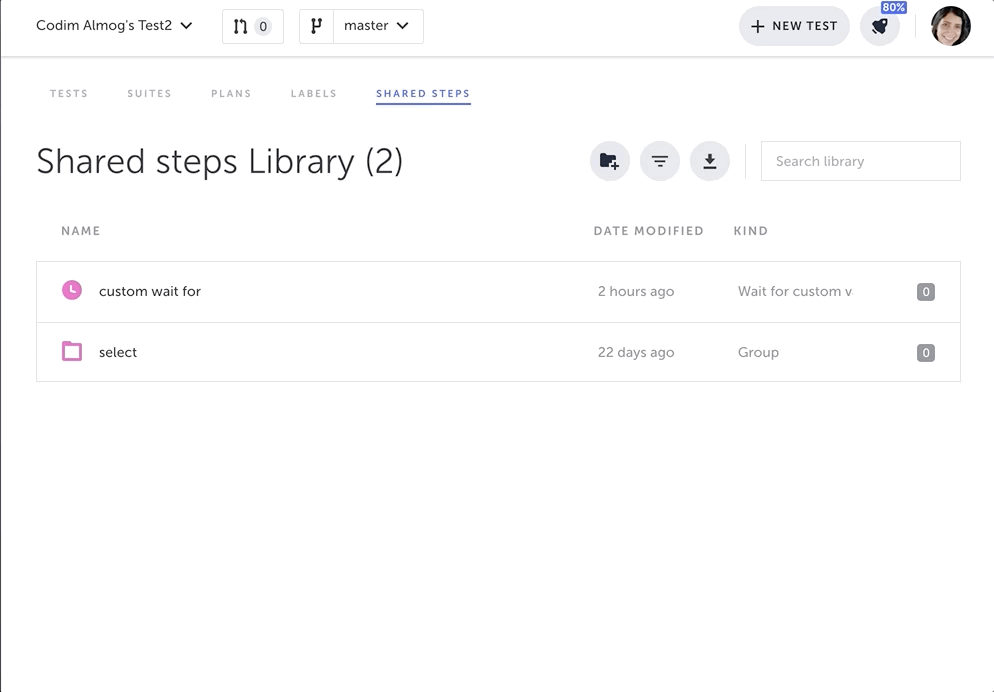Switch to the PLANS tab

pos(231,93)
